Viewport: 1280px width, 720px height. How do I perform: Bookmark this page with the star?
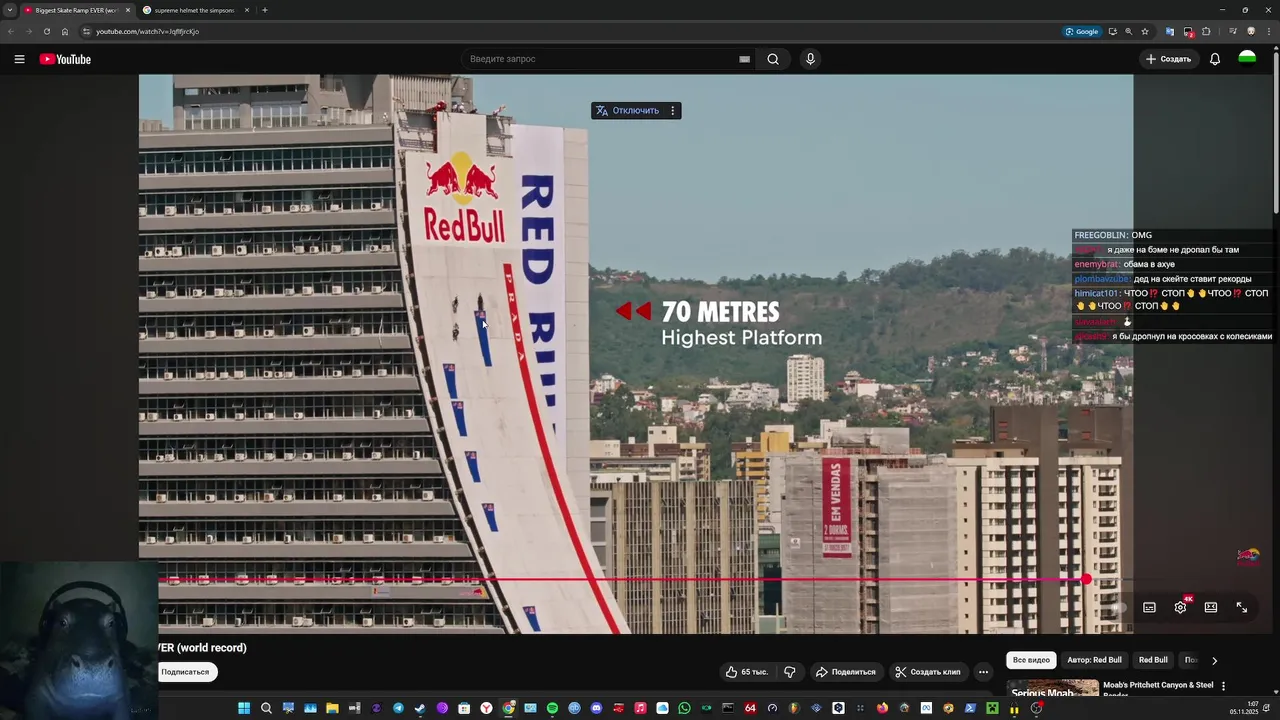pos(1145,31)
